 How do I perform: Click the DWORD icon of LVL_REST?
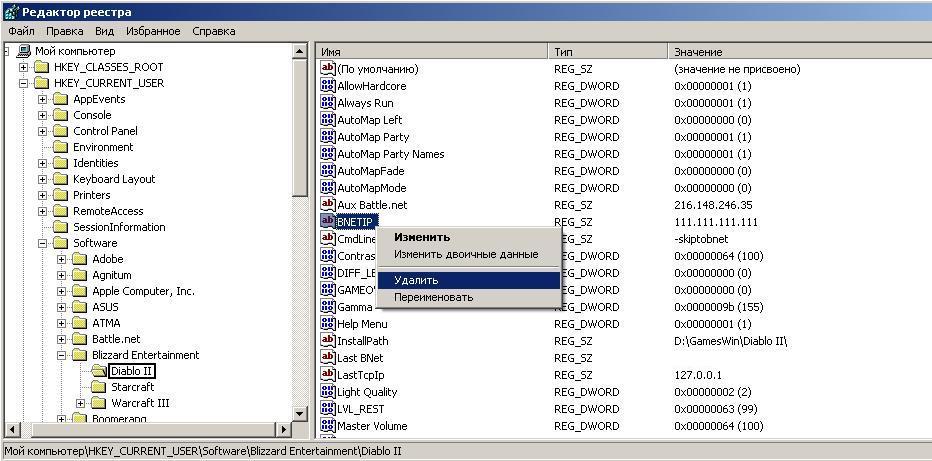(x=328, y=409)
